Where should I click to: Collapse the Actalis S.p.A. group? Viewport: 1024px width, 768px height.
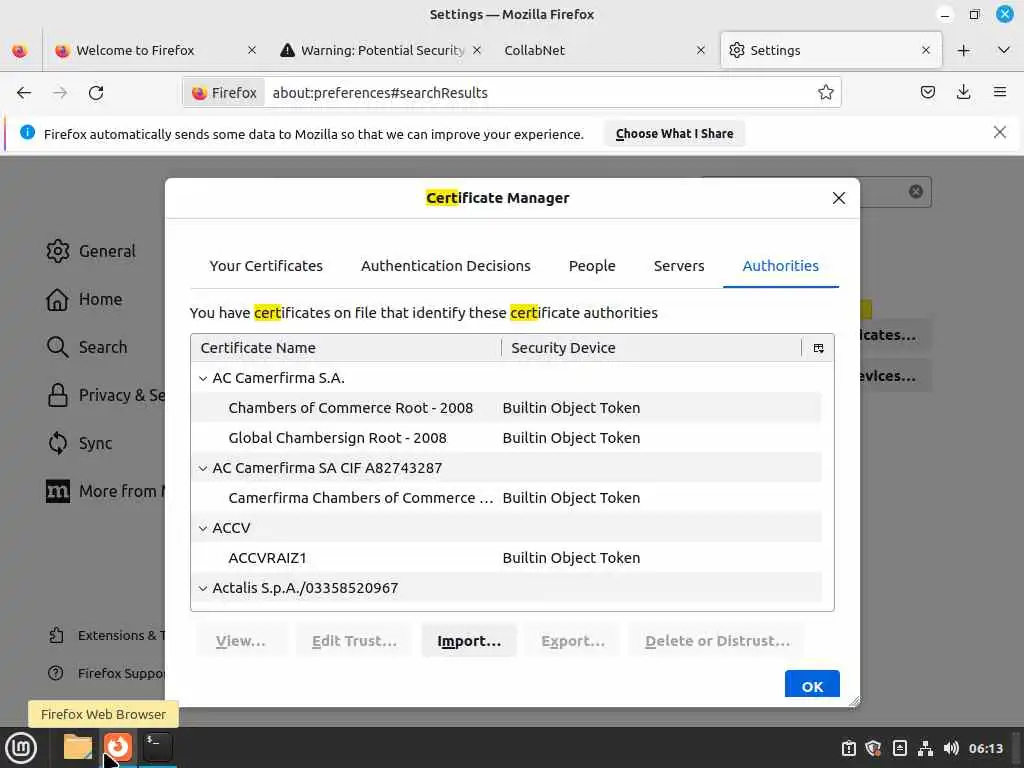(x=203, y=588)
